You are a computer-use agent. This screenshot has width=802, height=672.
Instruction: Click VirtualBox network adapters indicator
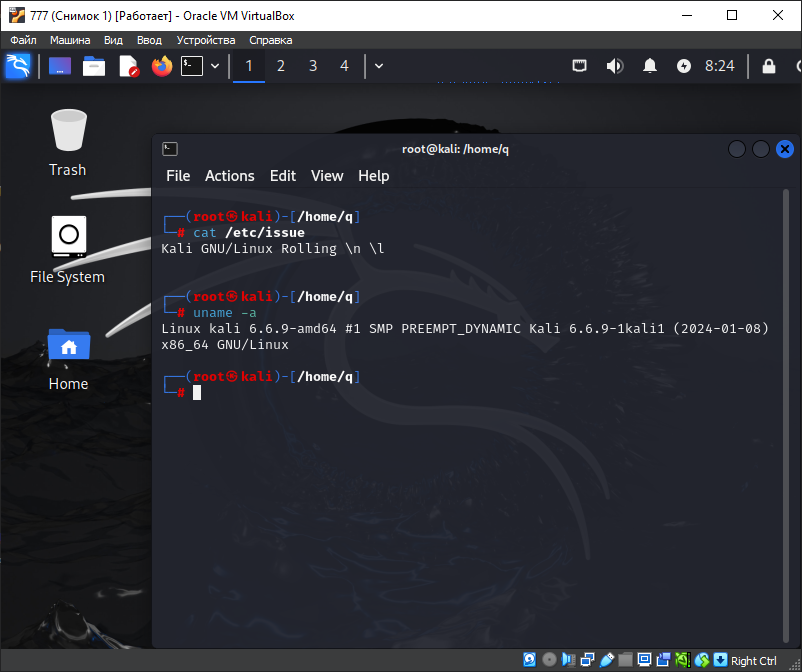tap(587, 660)
